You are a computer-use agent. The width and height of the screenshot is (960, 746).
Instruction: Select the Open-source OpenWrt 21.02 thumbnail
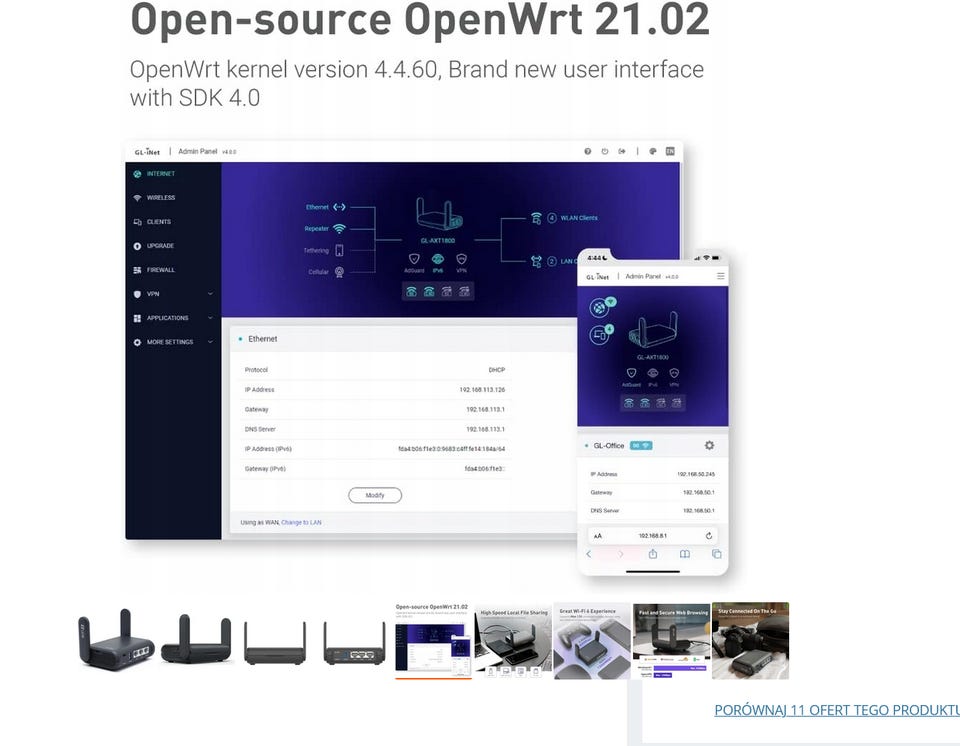(x=433, y=640)
